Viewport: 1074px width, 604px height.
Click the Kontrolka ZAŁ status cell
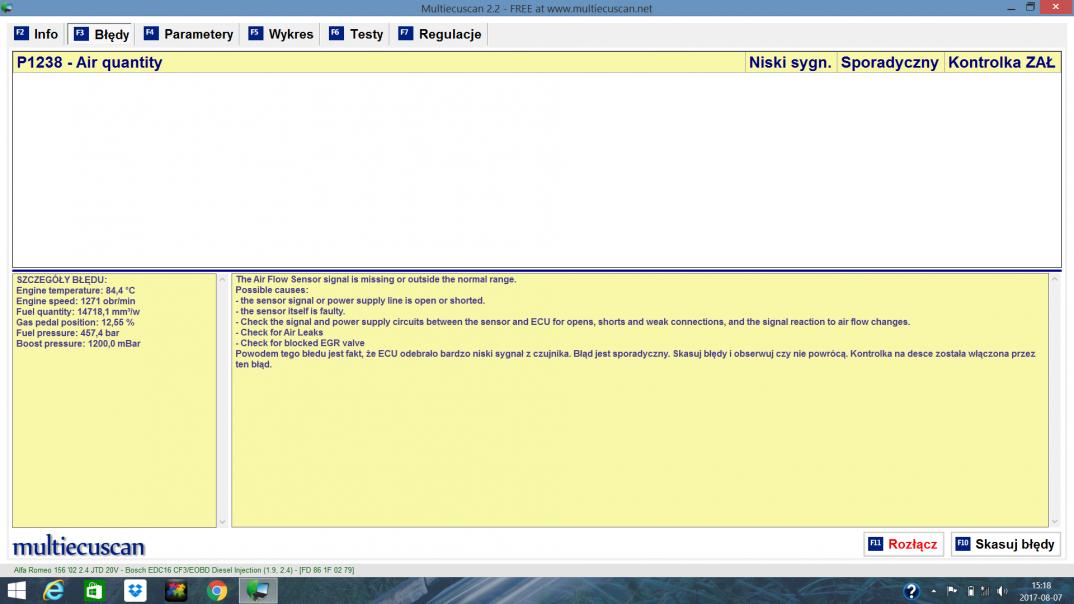pos(1001,62)
